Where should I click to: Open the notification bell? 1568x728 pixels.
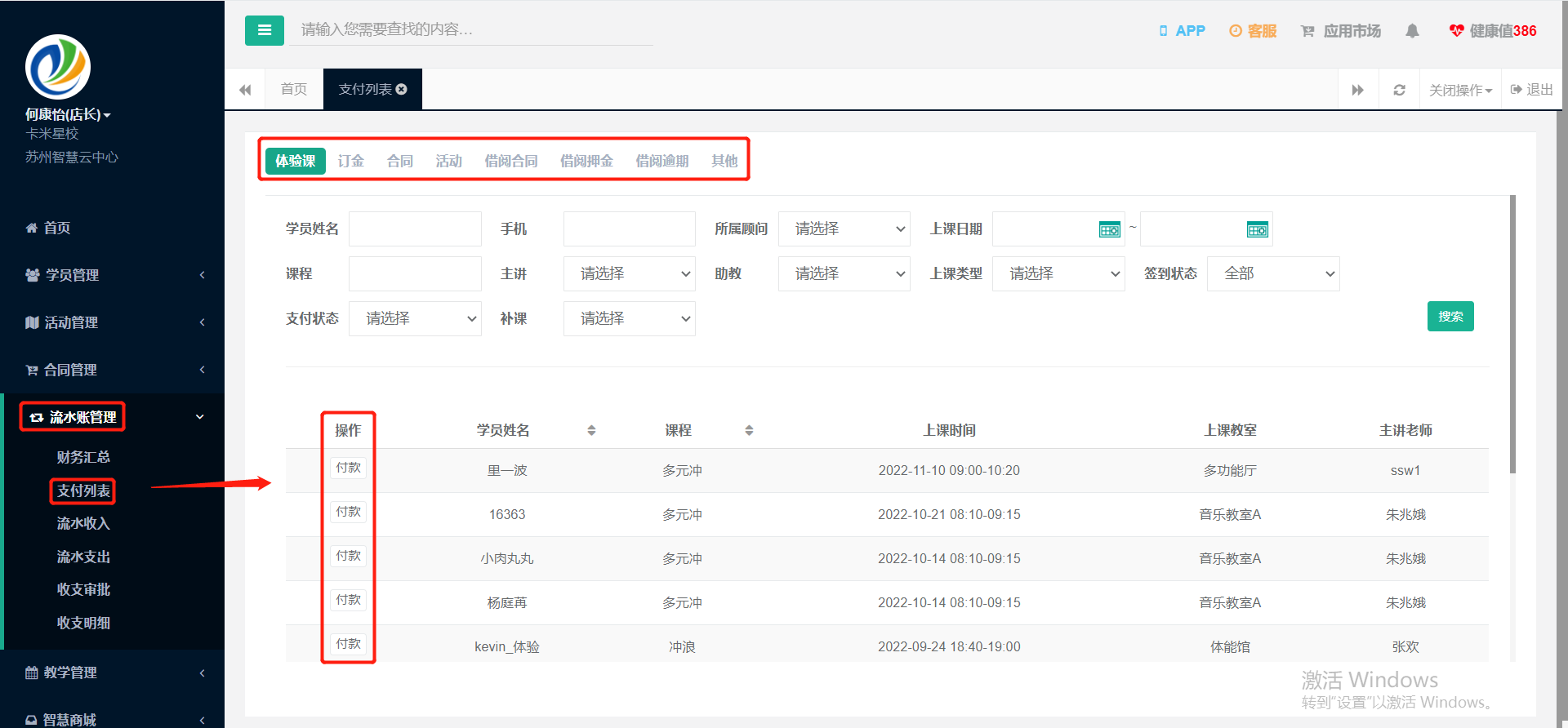(1412, 31)
